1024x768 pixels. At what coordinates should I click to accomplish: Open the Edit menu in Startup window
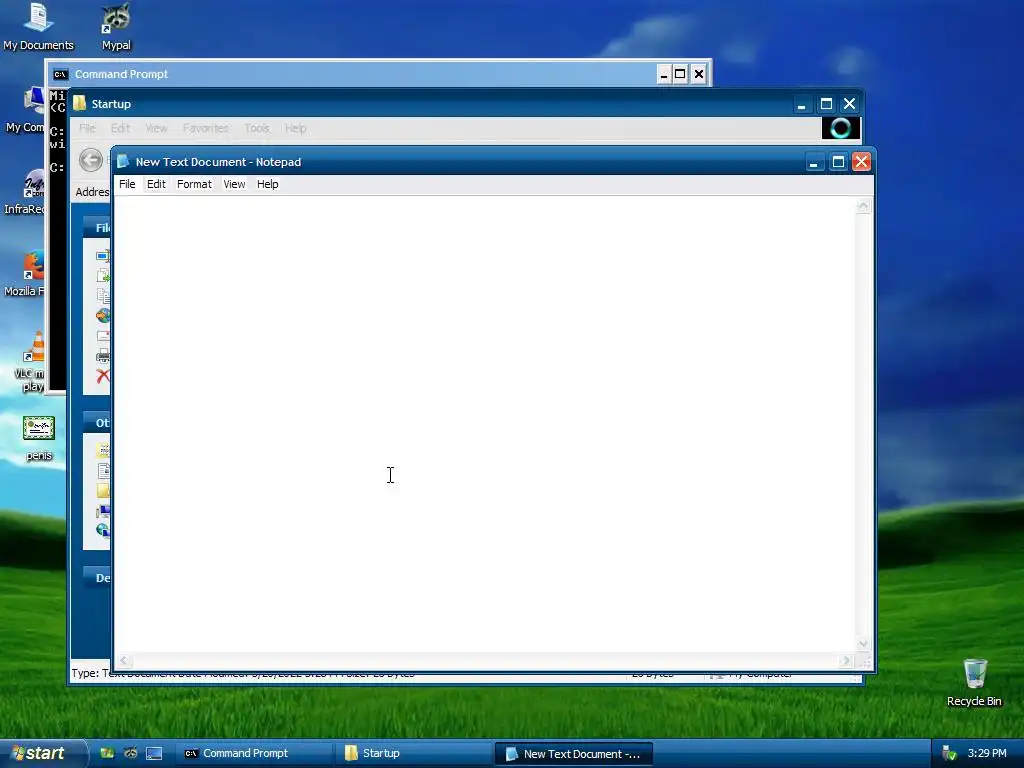(x=120, y=128)
